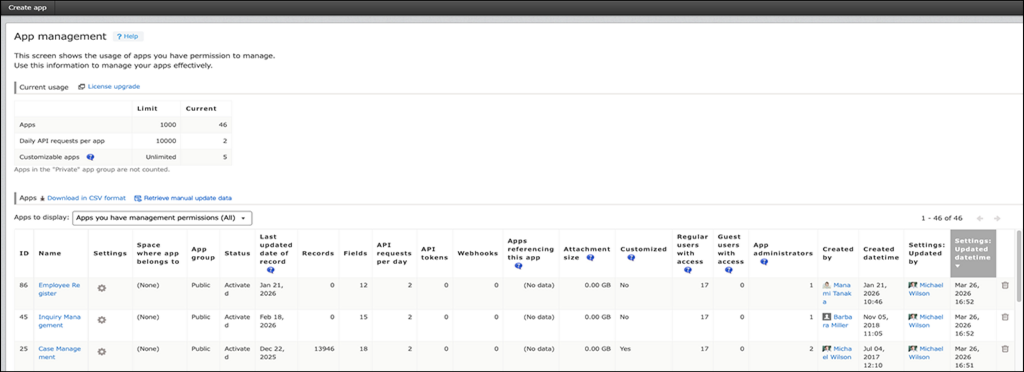
Task: Click records value 13946
Action: [324, 349]
